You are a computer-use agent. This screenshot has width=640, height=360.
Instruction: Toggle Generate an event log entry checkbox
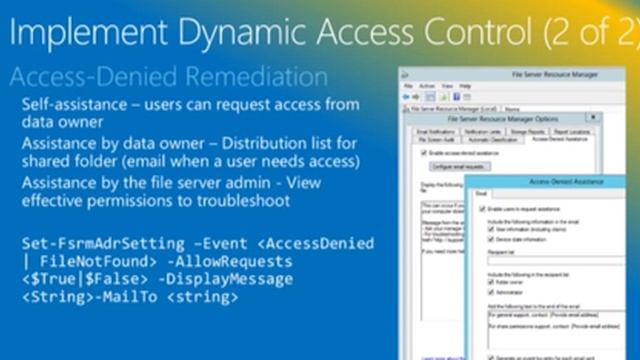(491, 358)
